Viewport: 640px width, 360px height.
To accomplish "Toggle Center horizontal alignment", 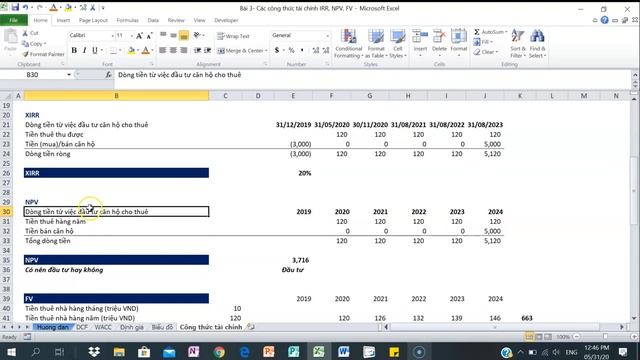I will click(x=173, y=50).
